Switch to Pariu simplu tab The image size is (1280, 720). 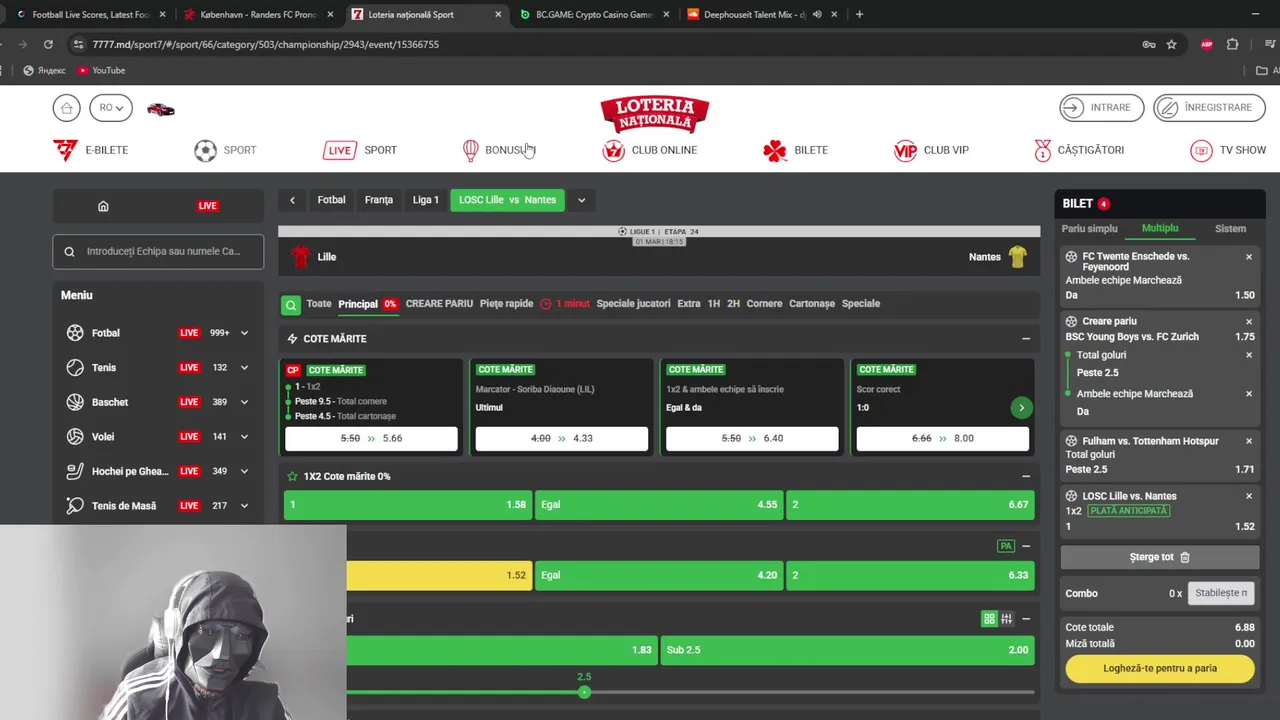pyautogui.click(x=1089, y=229)
